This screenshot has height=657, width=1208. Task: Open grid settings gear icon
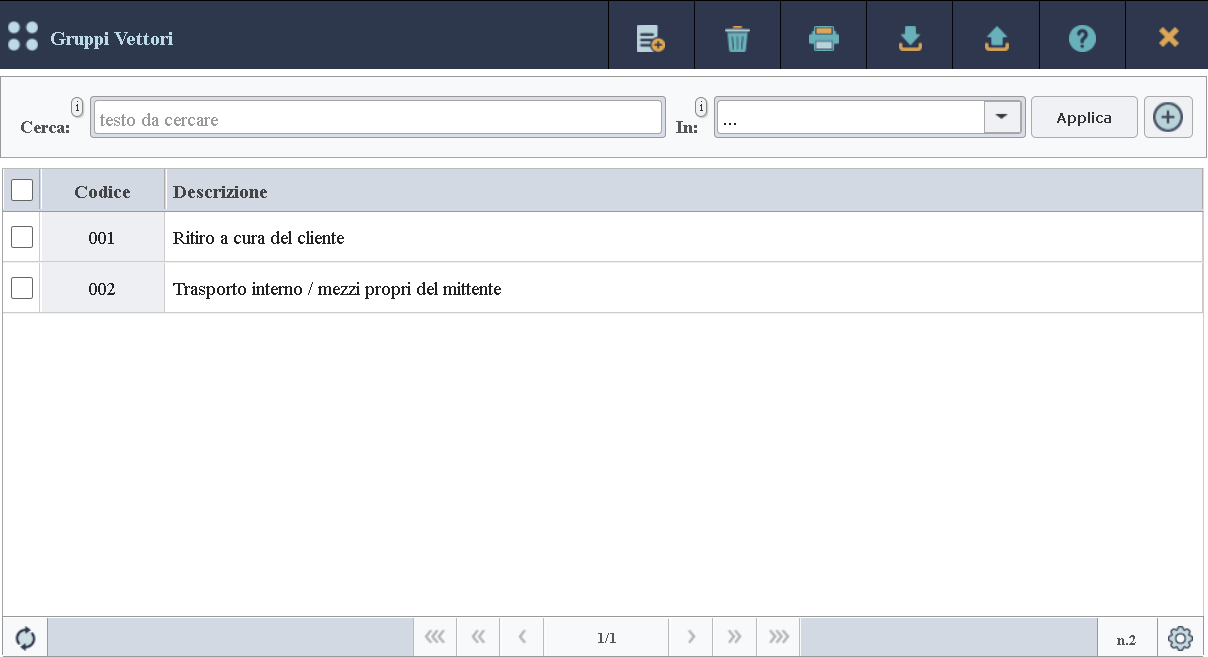click(x=1181, y=638)
